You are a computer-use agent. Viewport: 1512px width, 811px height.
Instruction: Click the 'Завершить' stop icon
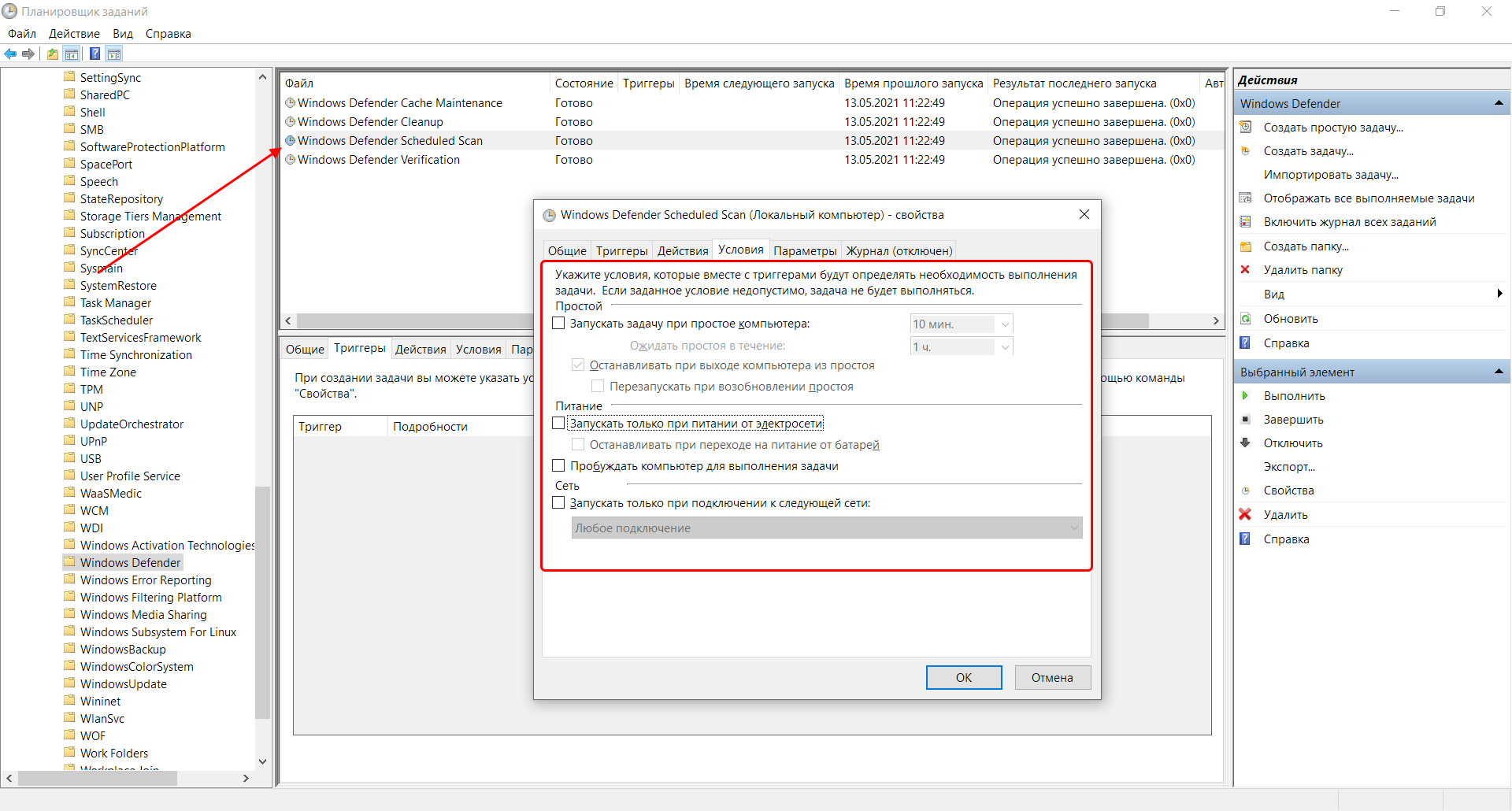[x=1245, y=420]
